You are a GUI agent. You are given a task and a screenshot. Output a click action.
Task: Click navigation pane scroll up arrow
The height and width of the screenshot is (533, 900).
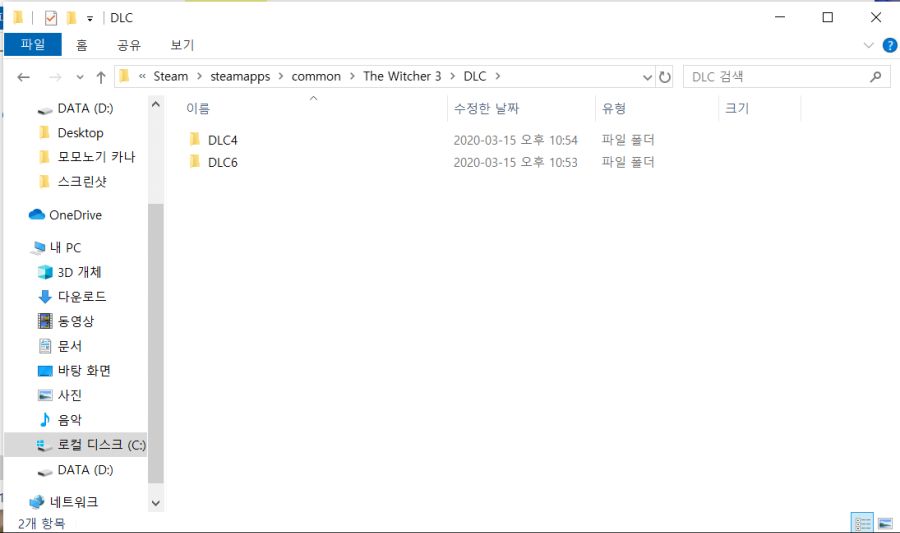pos(156,105)
